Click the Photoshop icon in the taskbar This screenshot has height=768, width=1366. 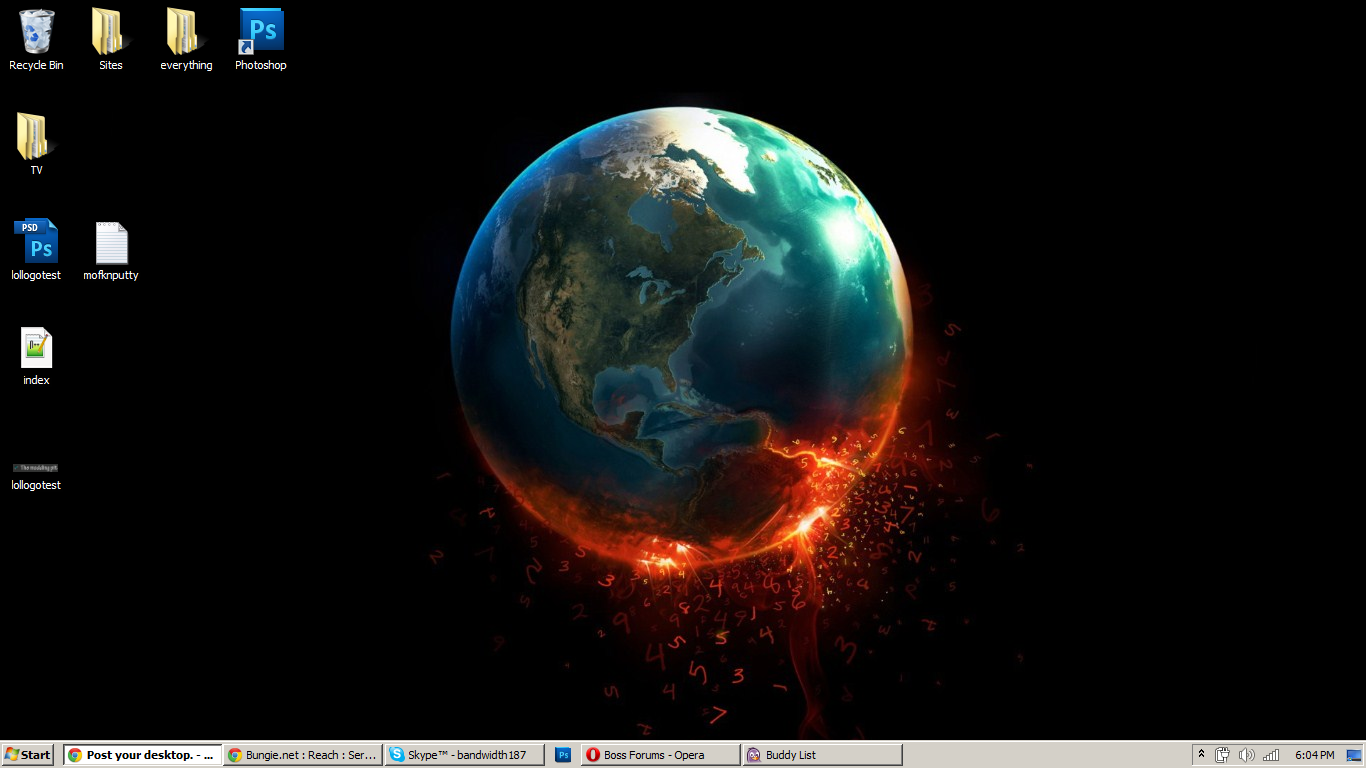563,755
